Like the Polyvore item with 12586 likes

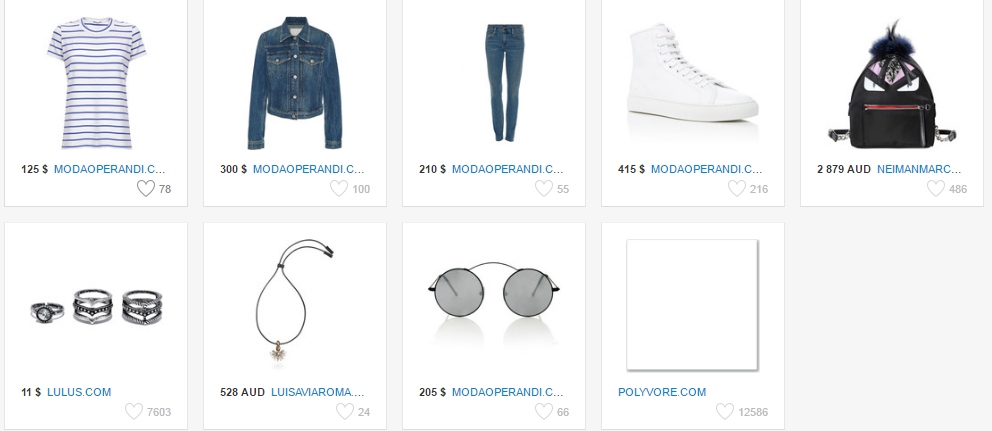(725, 411)
